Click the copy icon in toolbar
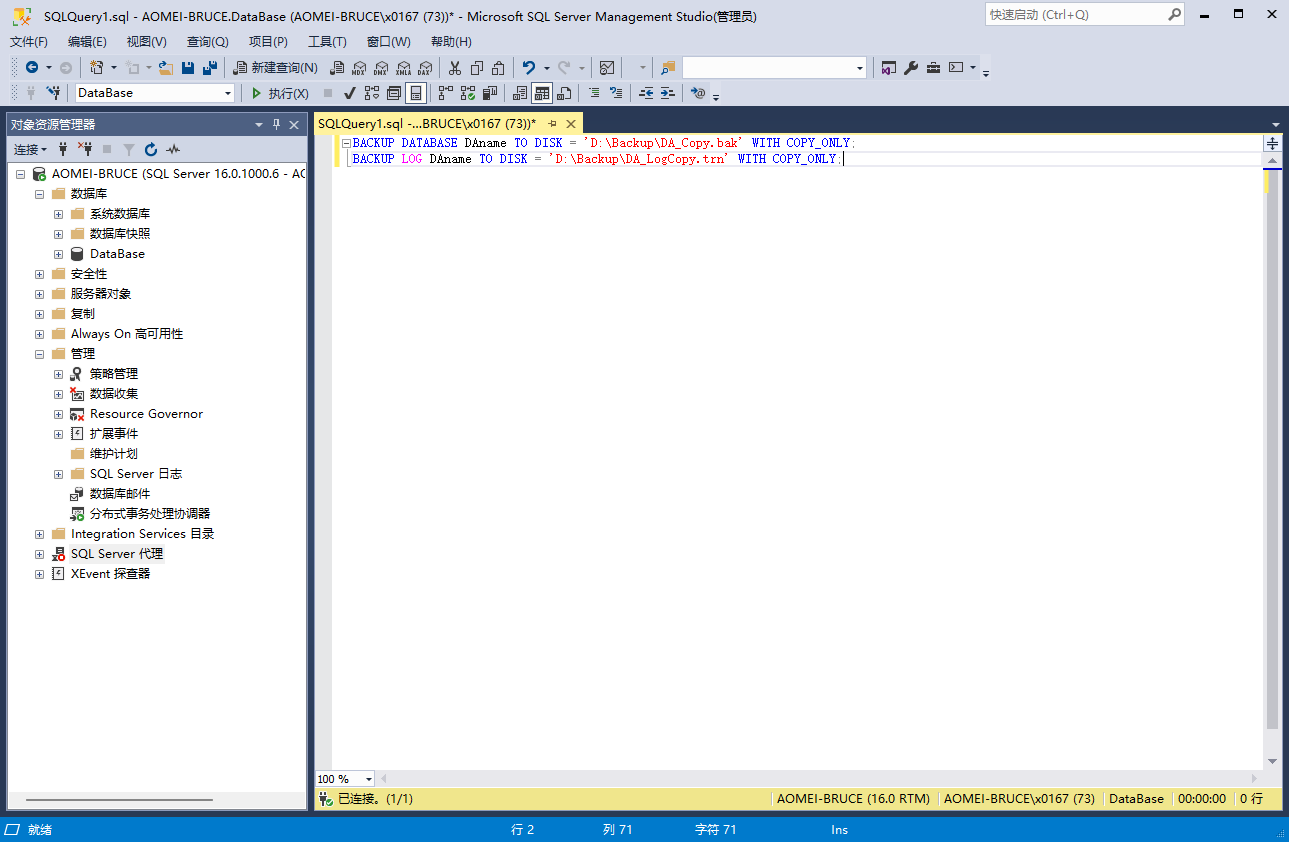Image resolution: width=1289 pixels, height=842 pixels. pos(476,67)
